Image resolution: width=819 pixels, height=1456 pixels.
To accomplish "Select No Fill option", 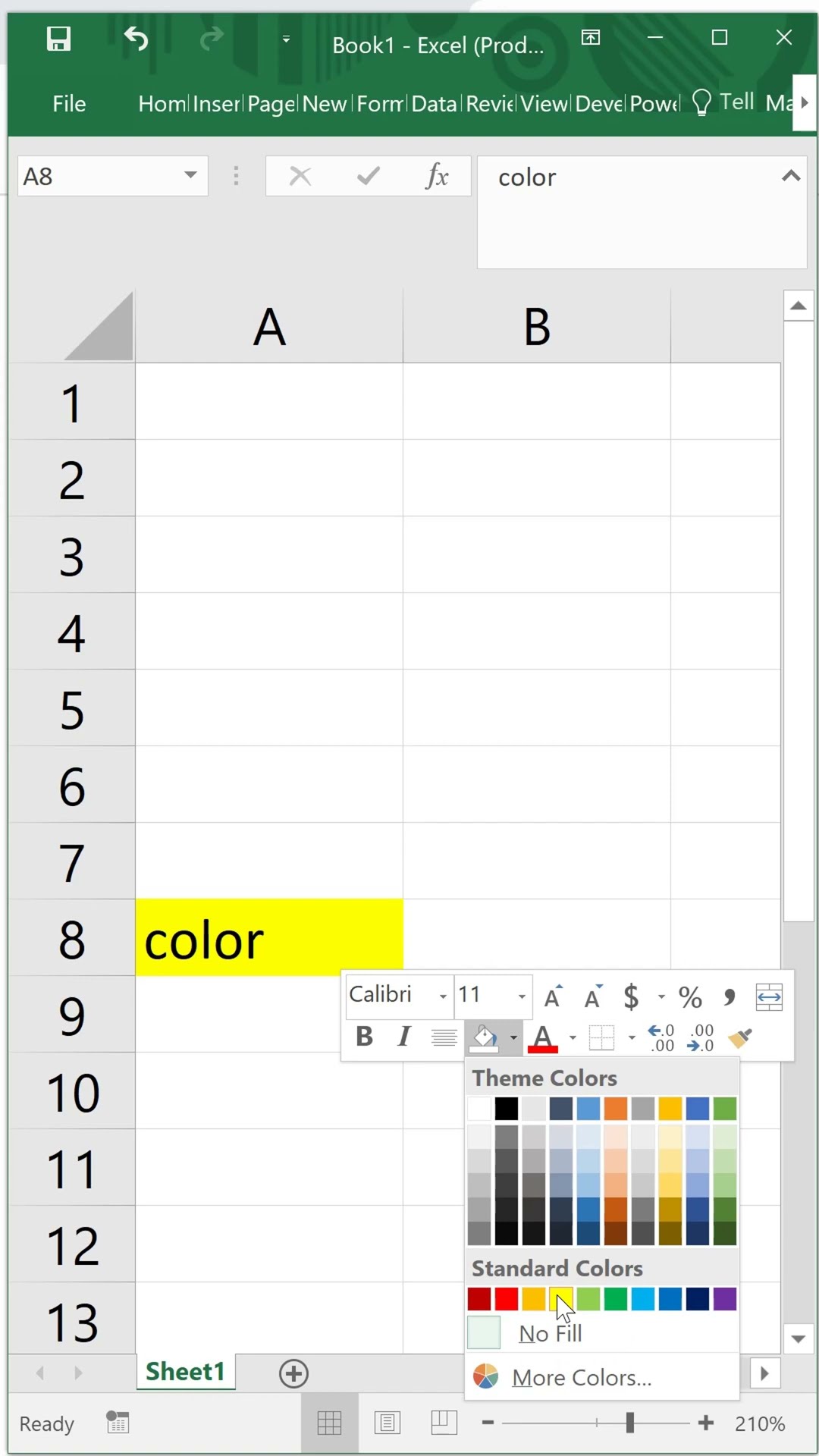I will tap(550, 1333).
